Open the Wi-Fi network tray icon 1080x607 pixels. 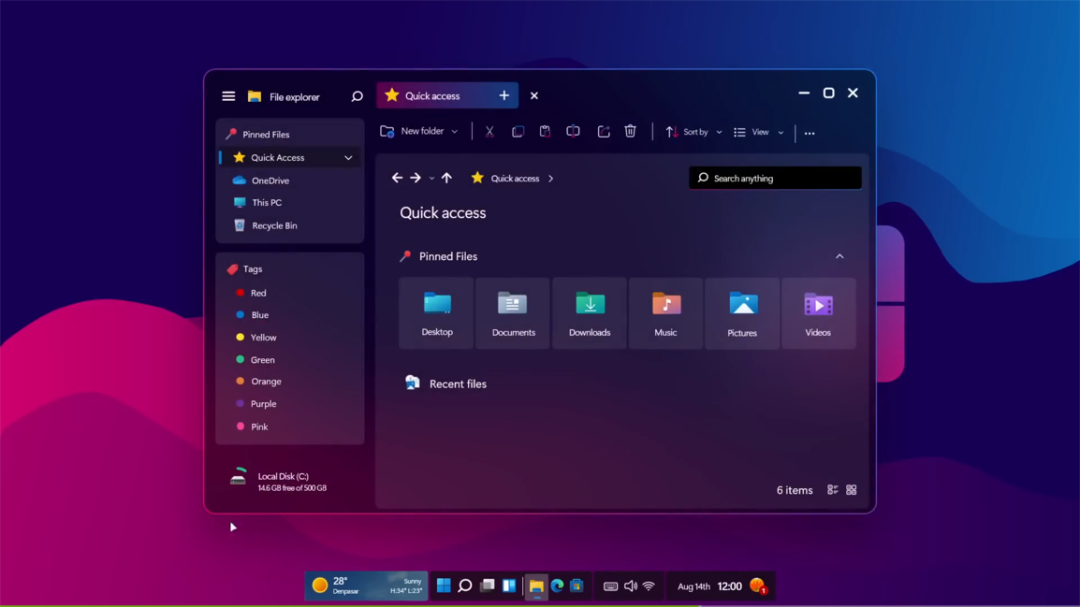[649, 586]
